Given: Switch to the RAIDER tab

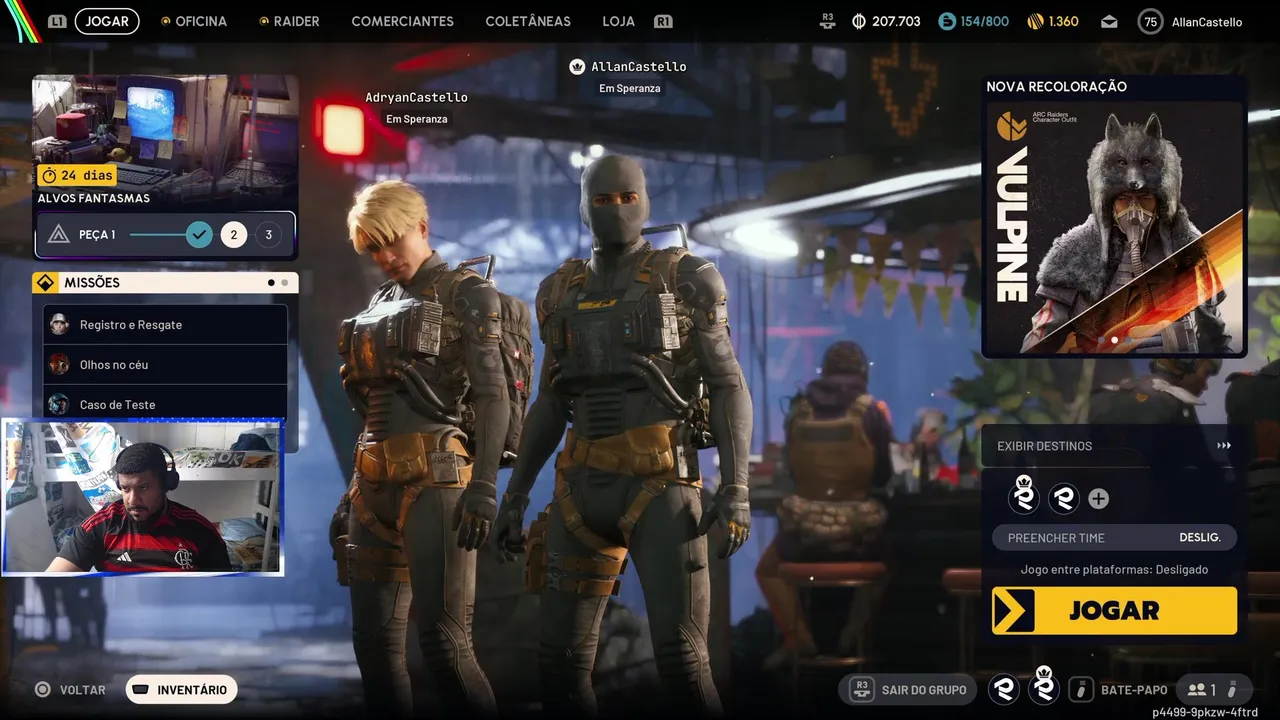Looking at the screenshot, I should point(297,21).
